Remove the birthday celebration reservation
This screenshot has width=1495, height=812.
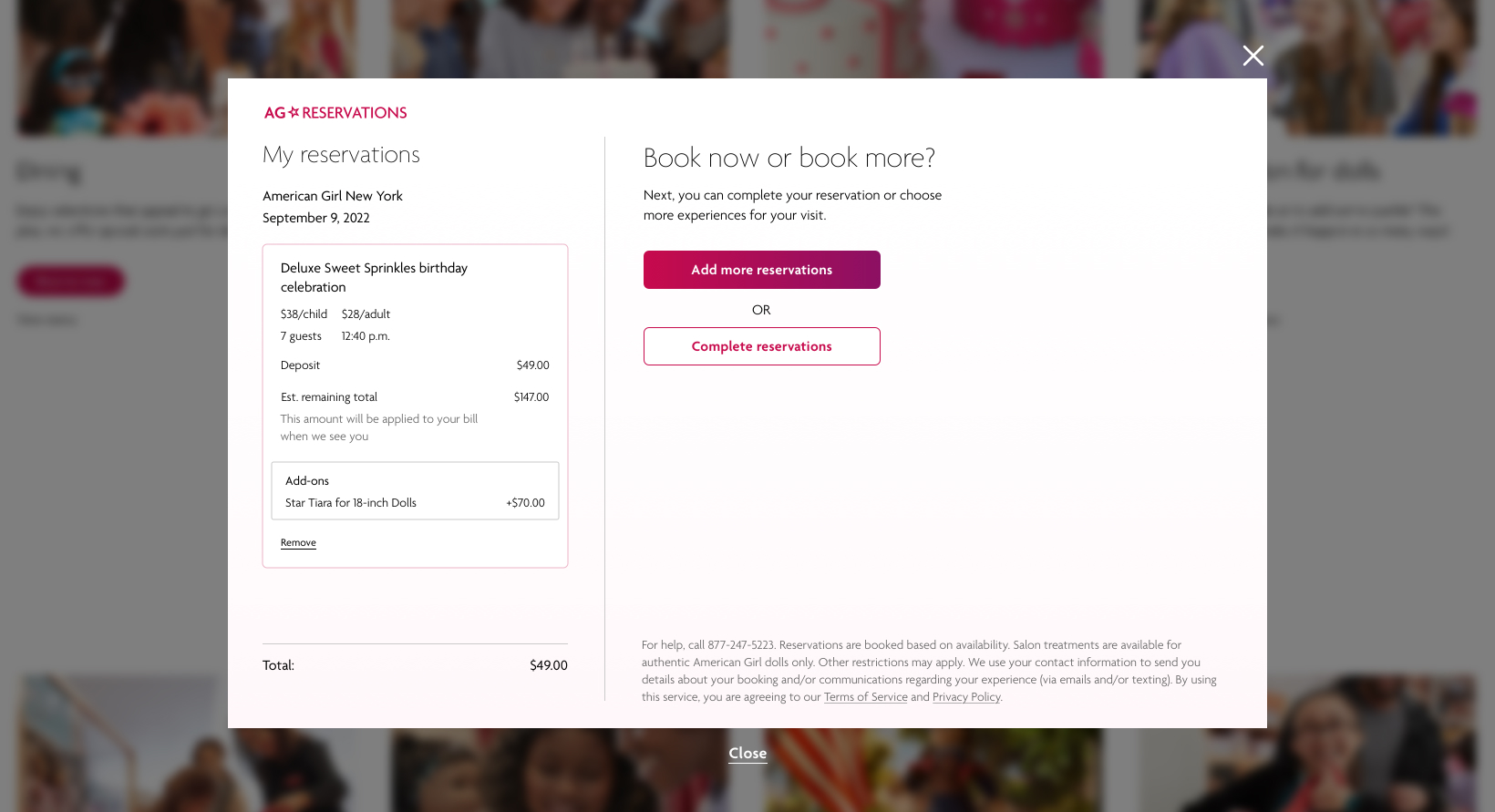tap(298, 542)
